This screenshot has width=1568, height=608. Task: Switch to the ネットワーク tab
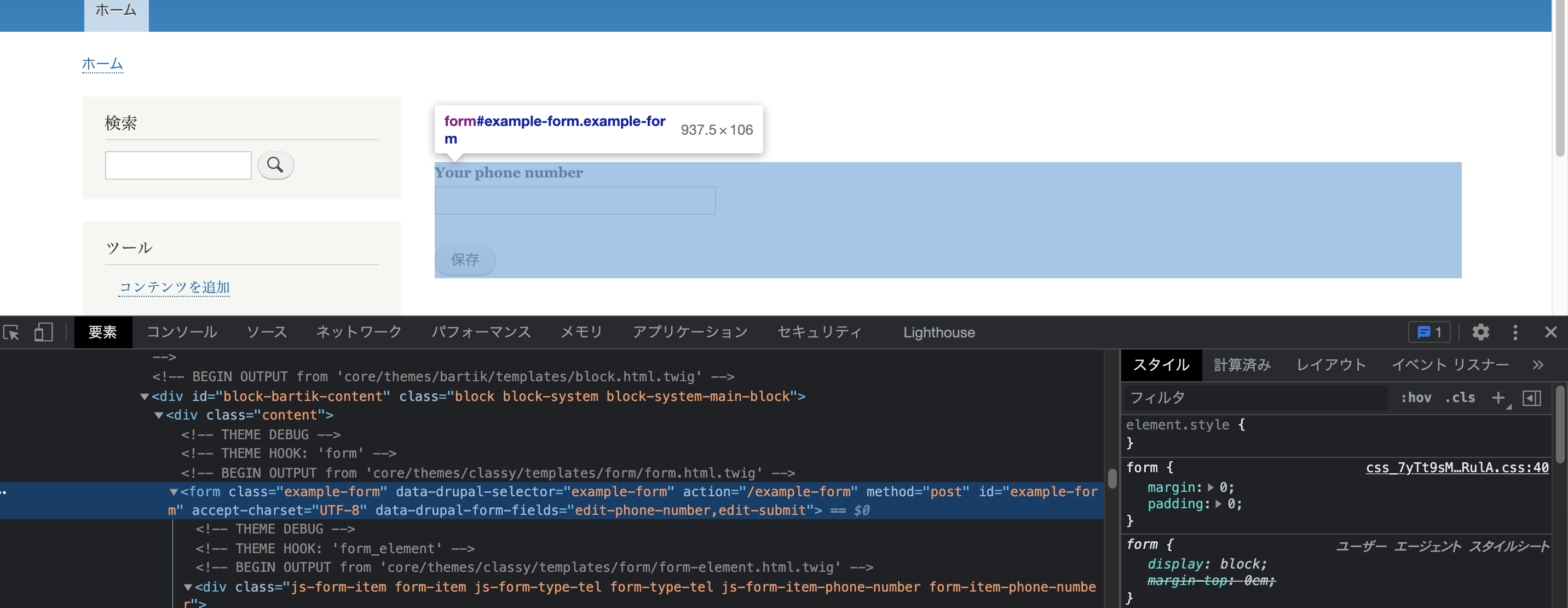[358, 332]
